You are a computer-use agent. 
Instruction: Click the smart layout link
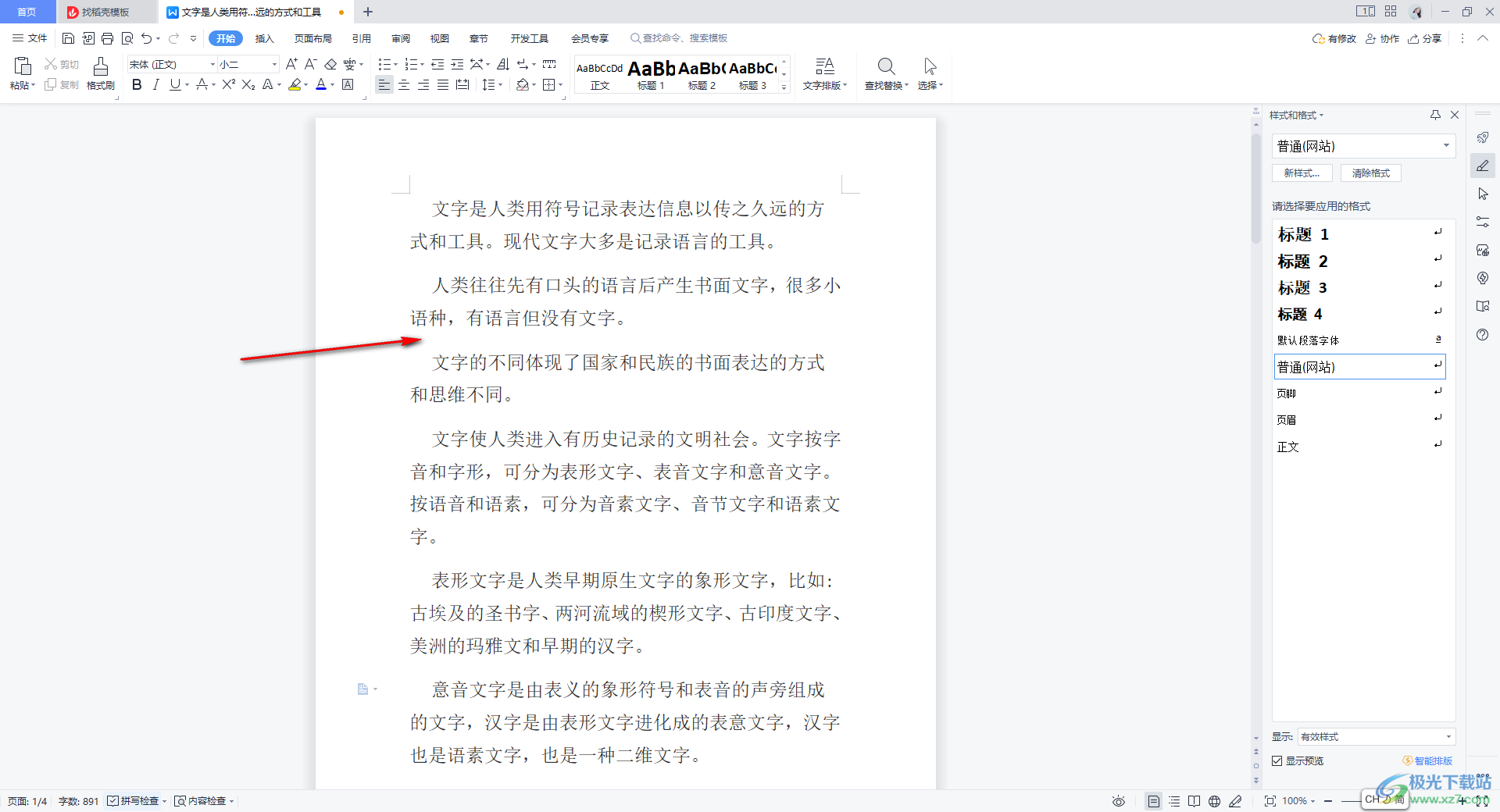pyautogui.click(x=1428, y=760)
